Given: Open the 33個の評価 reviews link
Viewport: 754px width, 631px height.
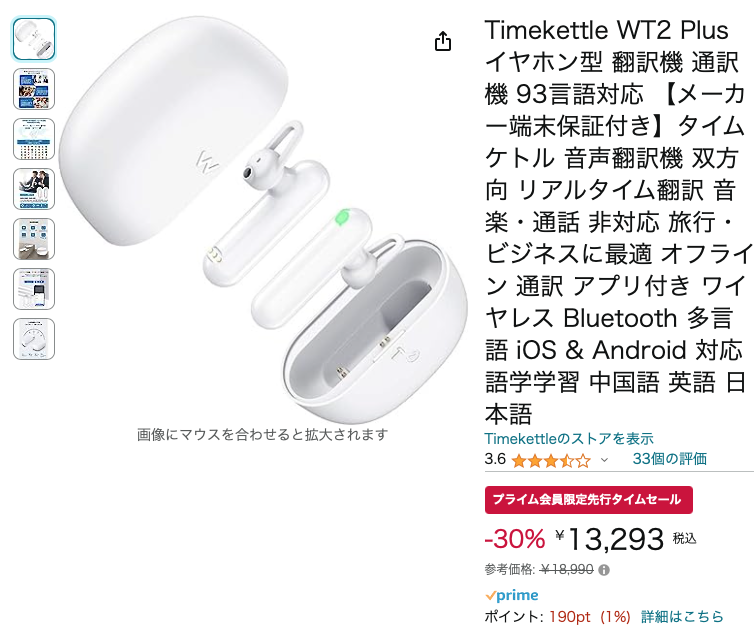Looking at the screenshot, I should [669, 459].
